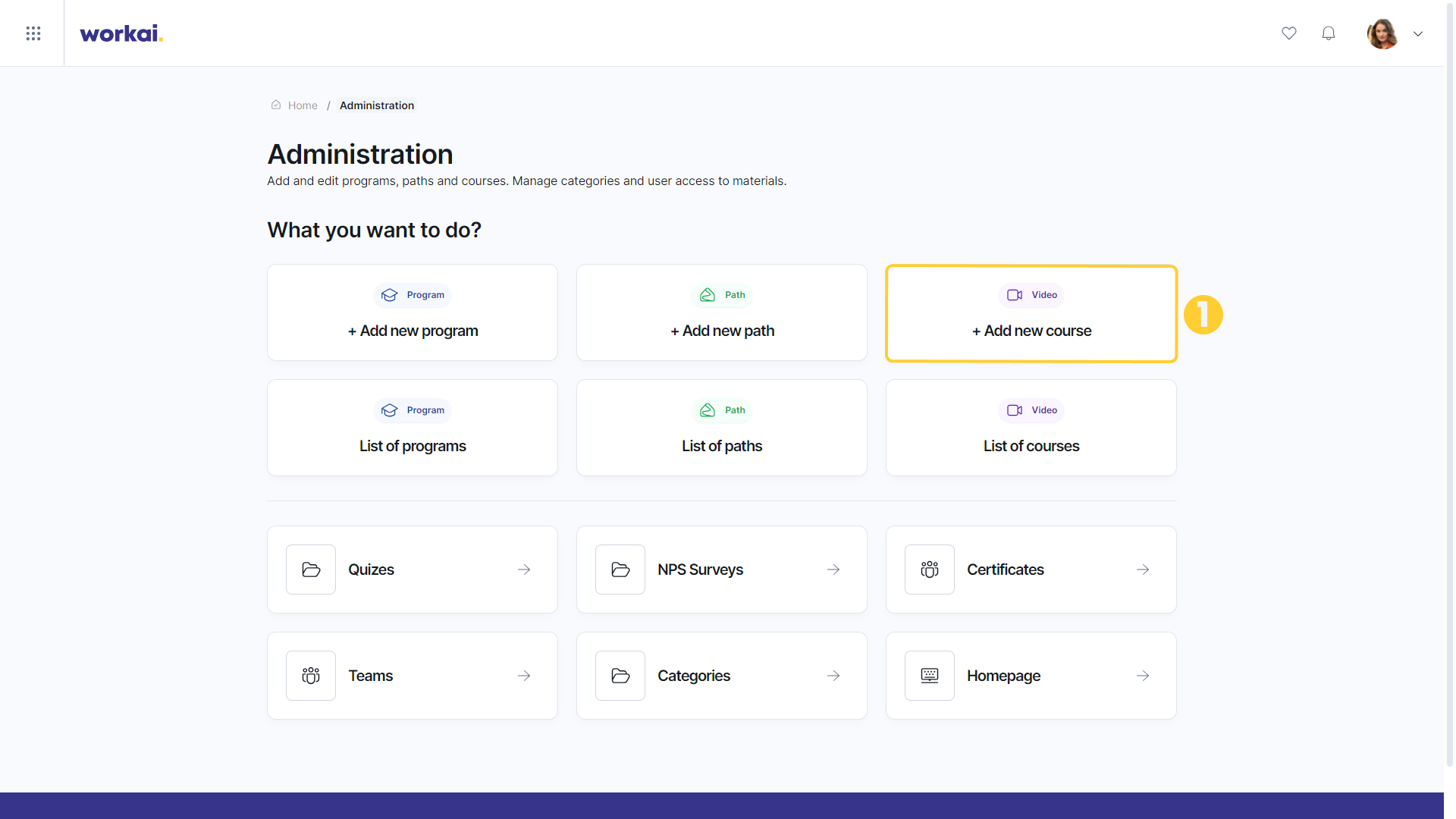
Task: Click the arrow on Categories row
Action: [833, 676]
